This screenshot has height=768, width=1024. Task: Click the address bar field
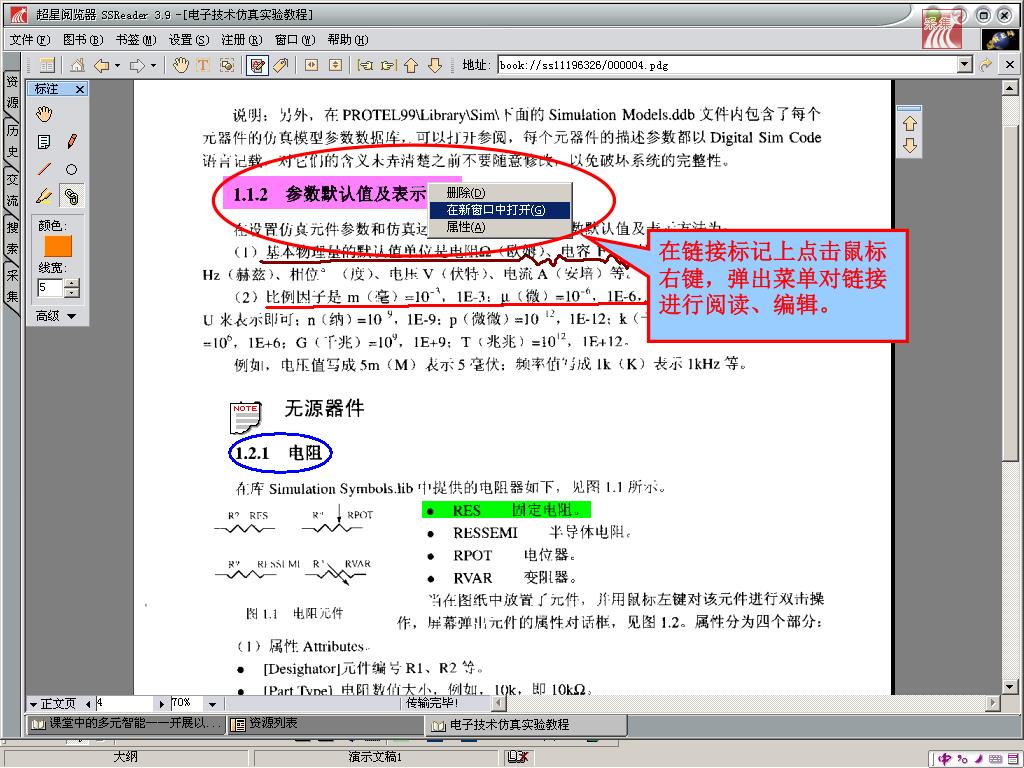728,65
